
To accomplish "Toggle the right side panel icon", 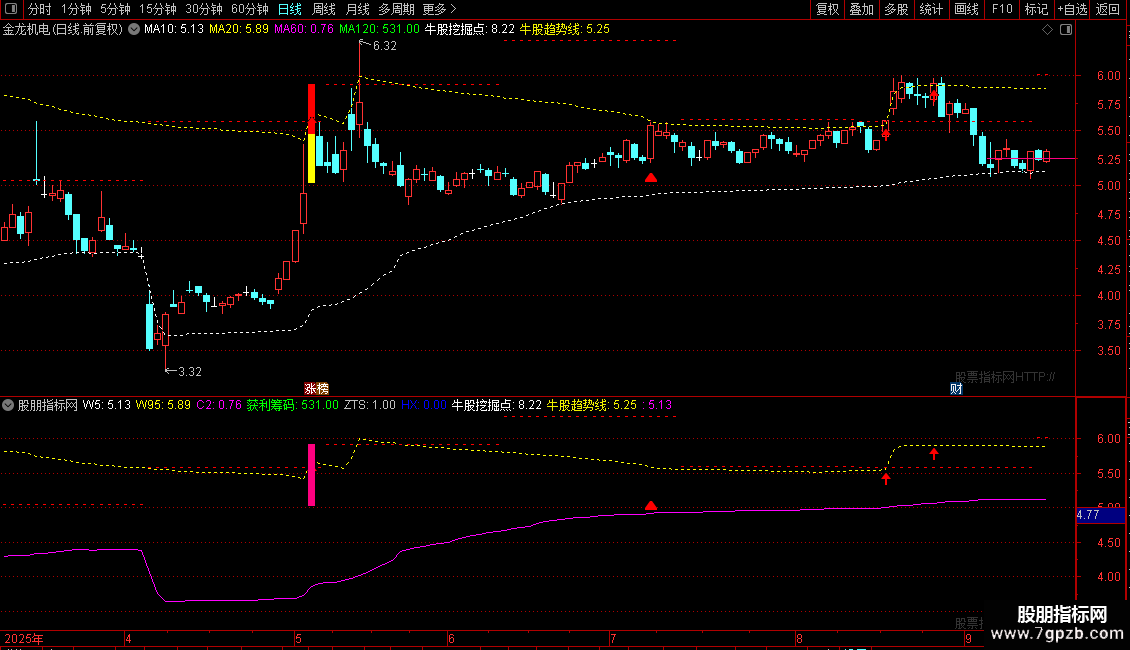I will (1066, 30).
